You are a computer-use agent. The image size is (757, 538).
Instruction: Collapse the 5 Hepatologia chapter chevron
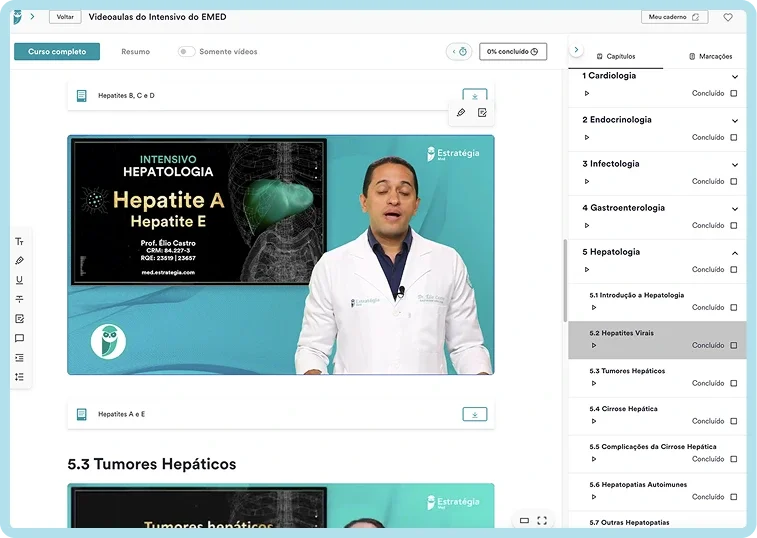(735, 253)
